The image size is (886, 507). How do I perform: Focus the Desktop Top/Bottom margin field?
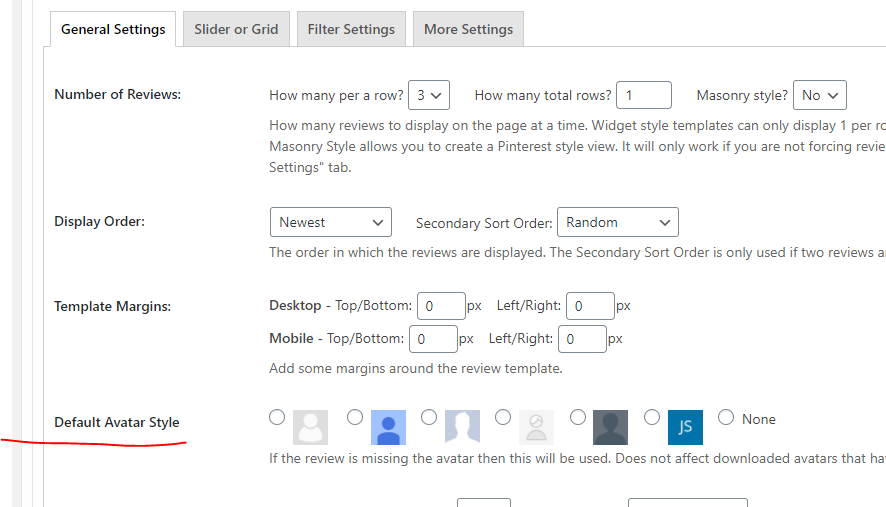(x=441, y=306)
